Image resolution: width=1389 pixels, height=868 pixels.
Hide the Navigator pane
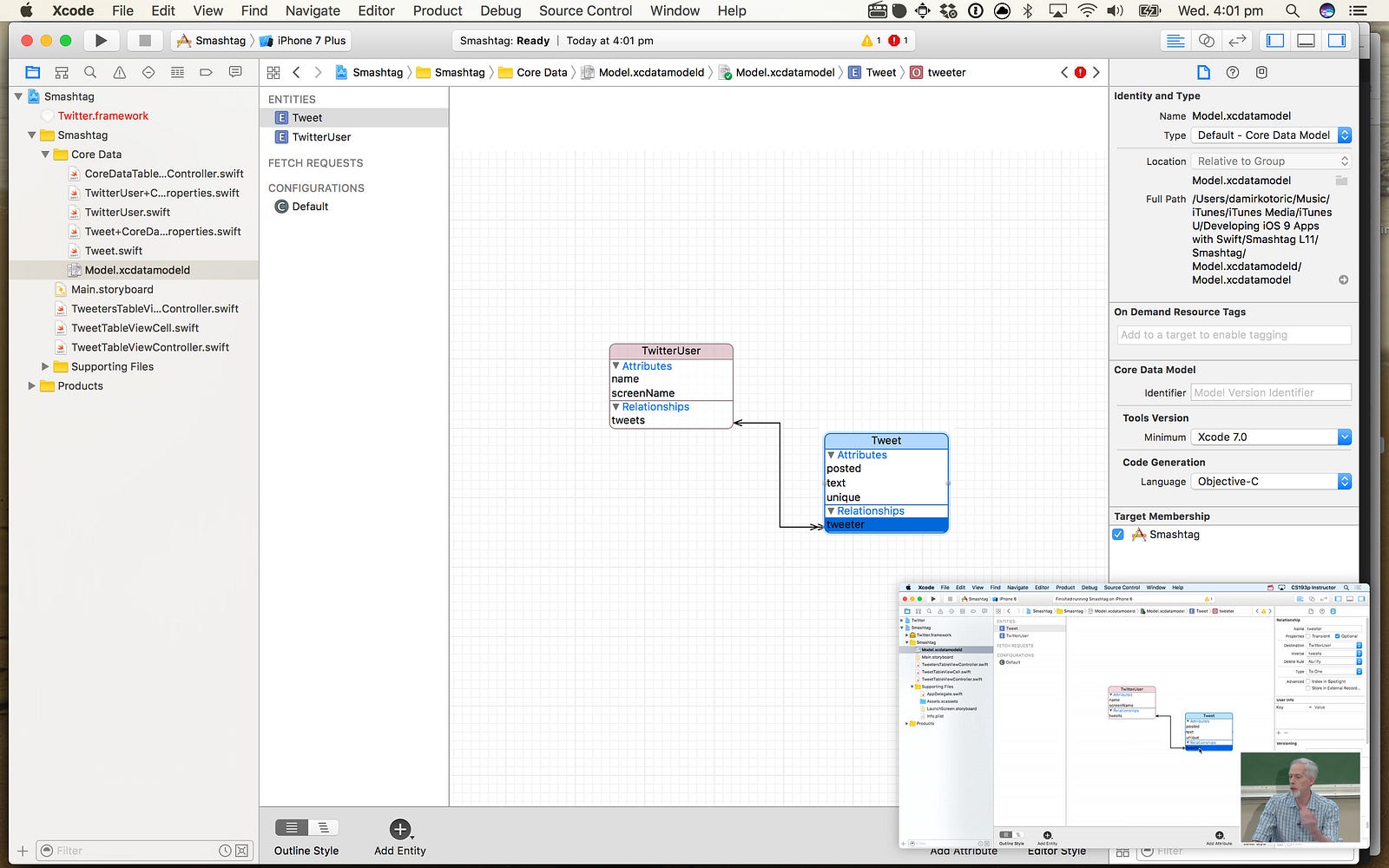pos(1275,41)
